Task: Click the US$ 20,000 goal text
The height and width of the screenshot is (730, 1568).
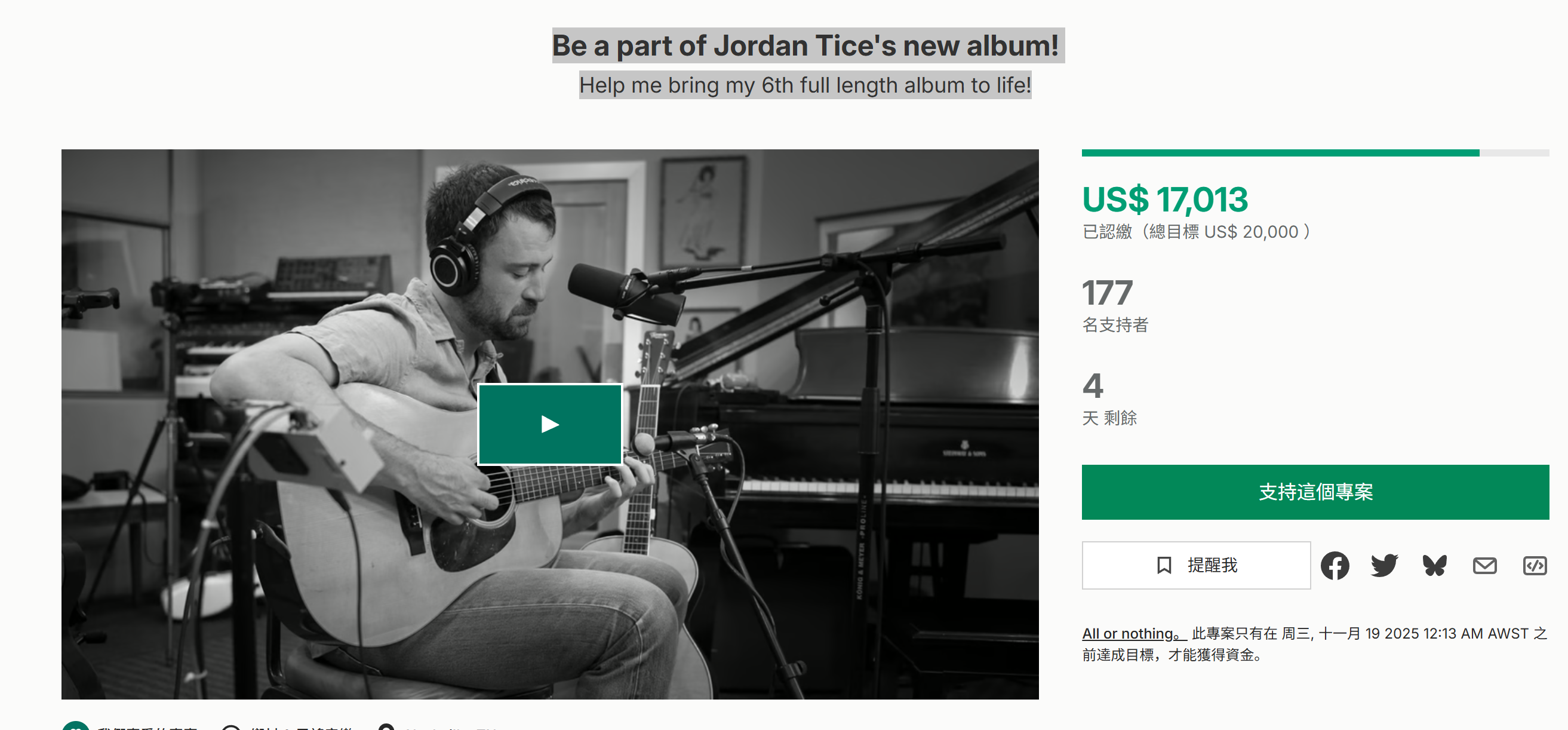Action: coord(1250,231)
